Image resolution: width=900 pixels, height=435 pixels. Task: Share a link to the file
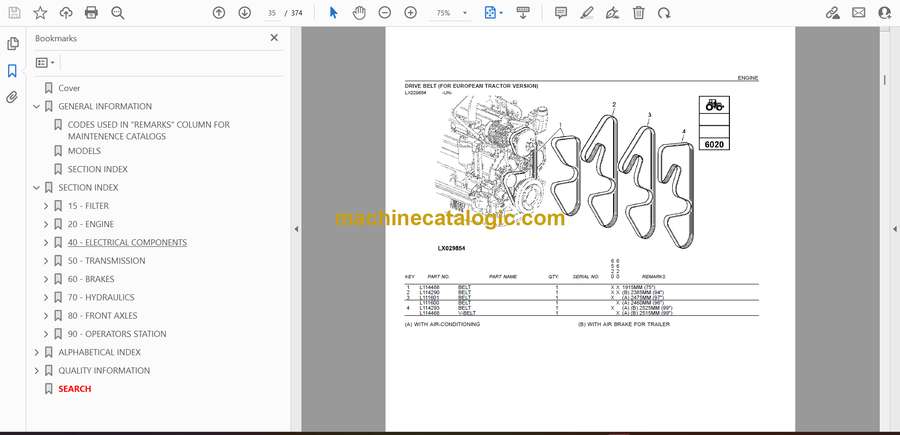click(832, 13)
